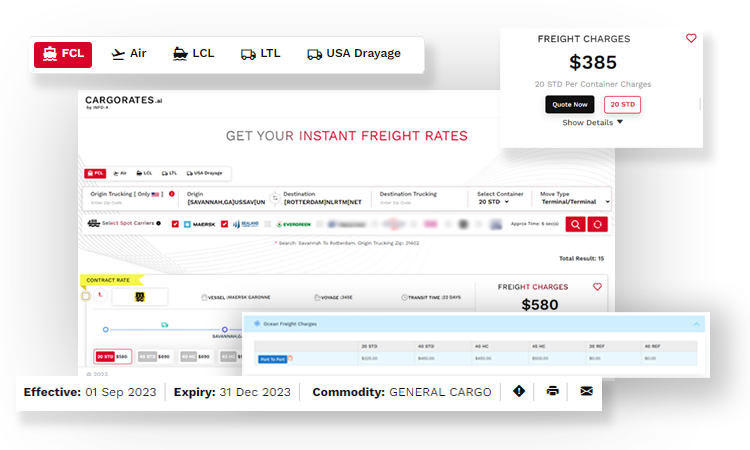Collapse the Ocean Freight Charges panel

[697, 324]
